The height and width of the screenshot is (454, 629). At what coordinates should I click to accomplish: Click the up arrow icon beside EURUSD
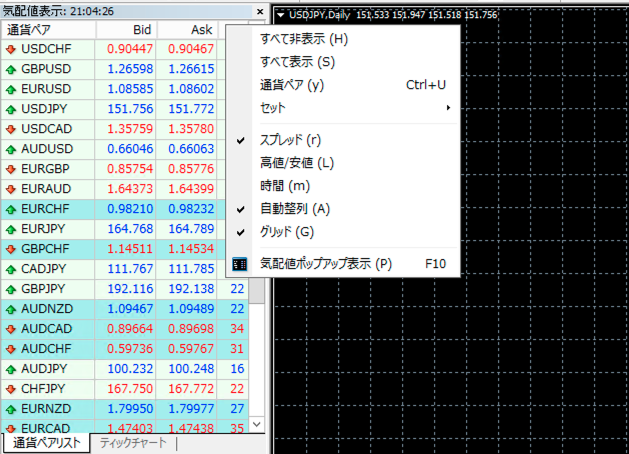click(x=11, y=89)
